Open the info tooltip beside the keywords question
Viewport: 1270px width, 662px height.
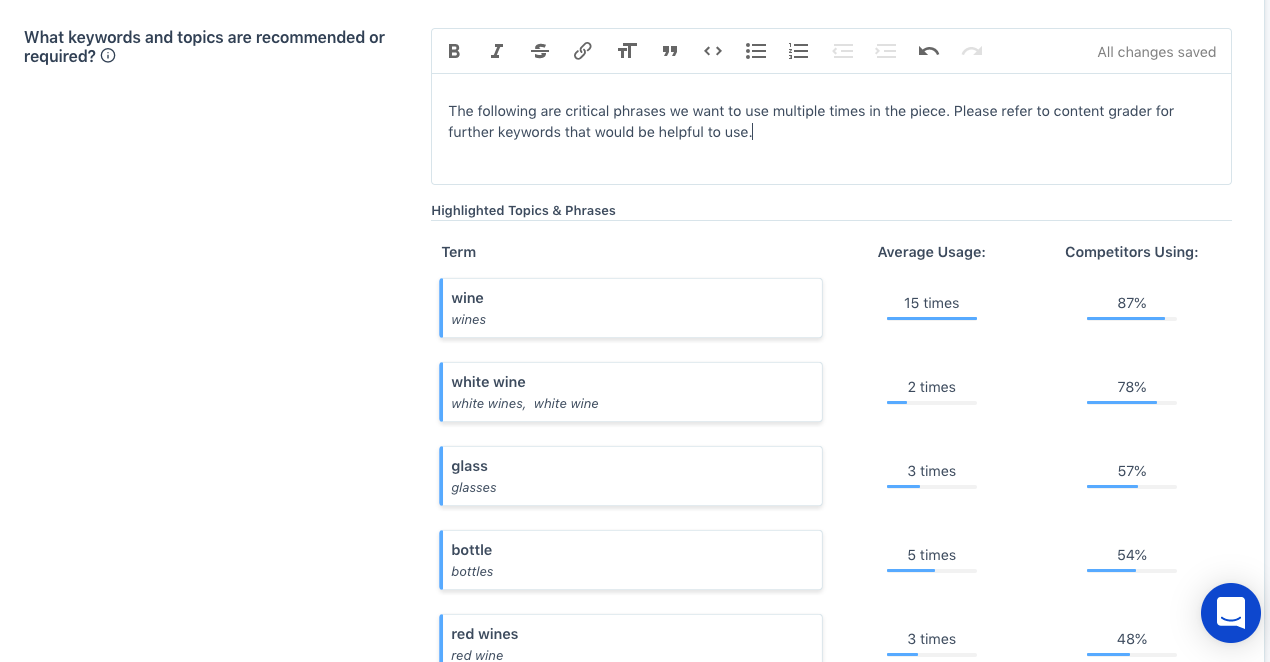coord(107,57)
